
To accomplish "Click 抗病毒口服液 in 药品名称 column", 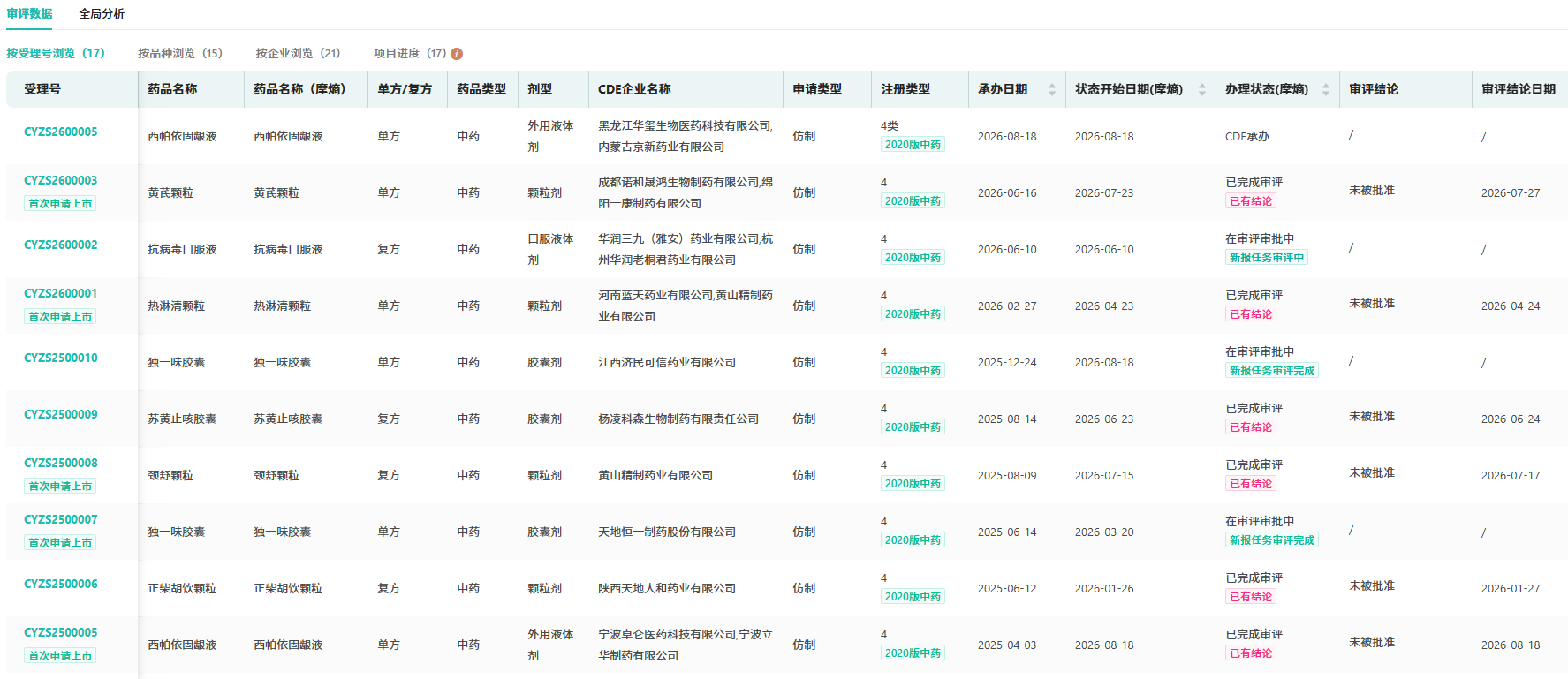I will coord(182,249).
